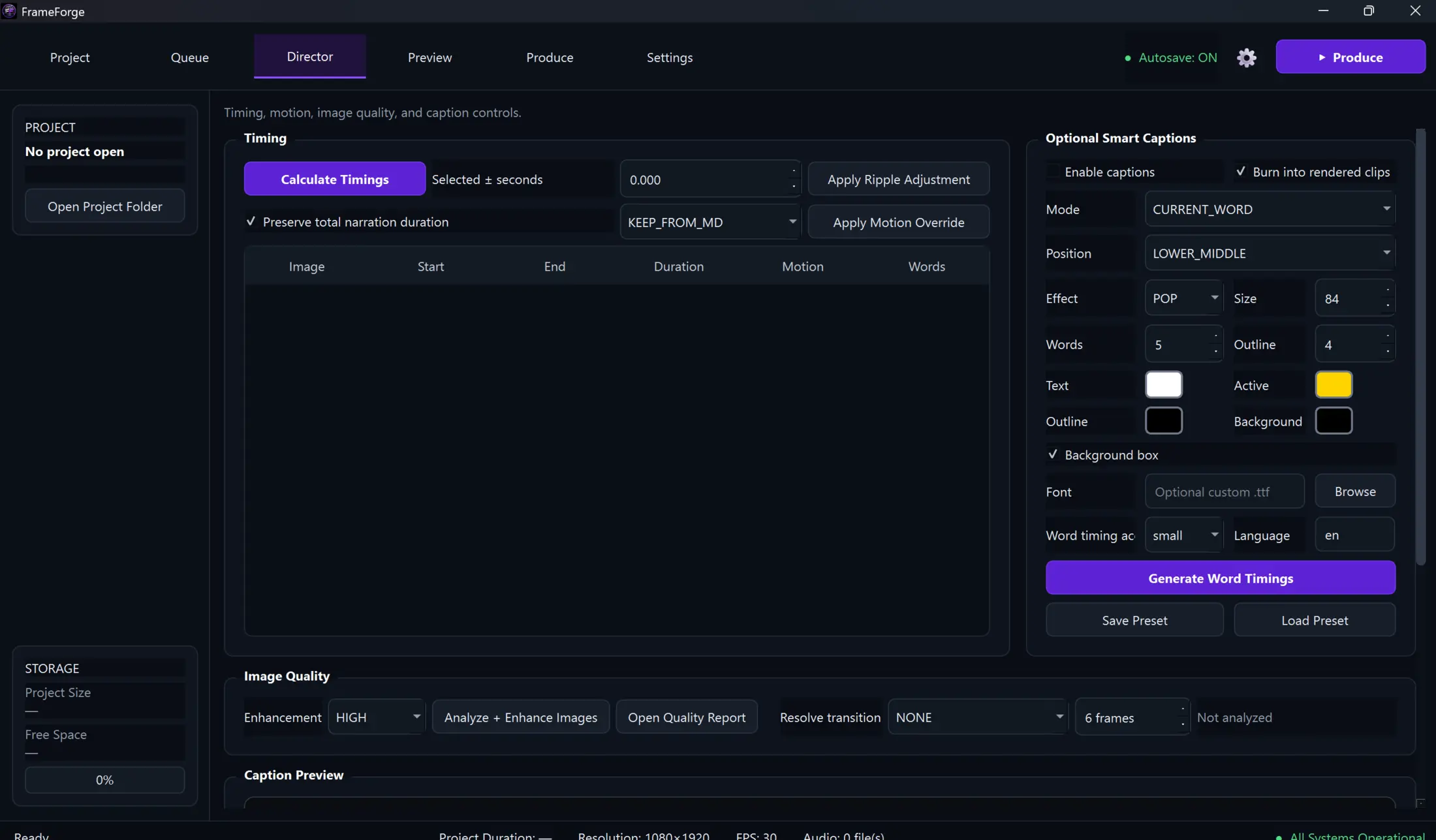1436x840 pixels.
Task: Open the caption Mode dropdown
Action: (1270, 210)
